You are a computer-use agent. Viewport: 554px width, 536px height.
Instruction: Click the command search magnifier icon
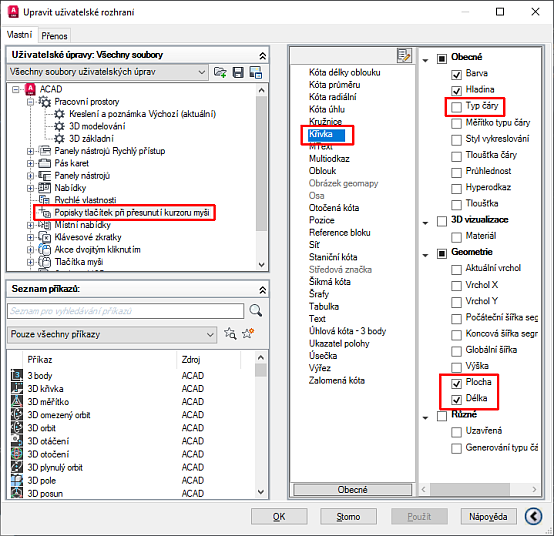tap(255, 311)
